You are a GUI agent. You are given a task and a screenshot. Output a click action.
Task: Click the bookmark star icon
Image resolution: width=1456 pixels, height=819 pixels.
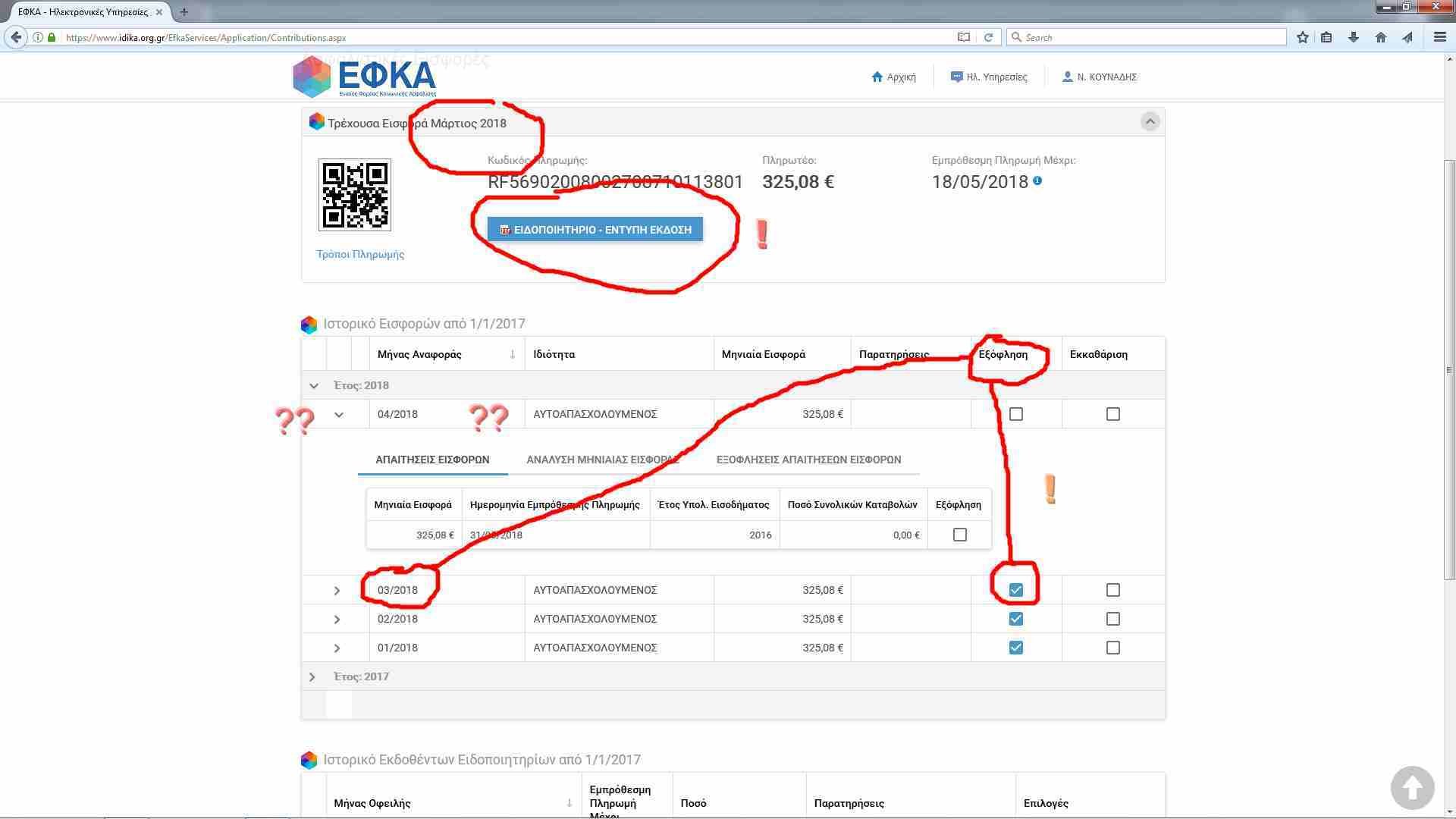coord(1302,37)
